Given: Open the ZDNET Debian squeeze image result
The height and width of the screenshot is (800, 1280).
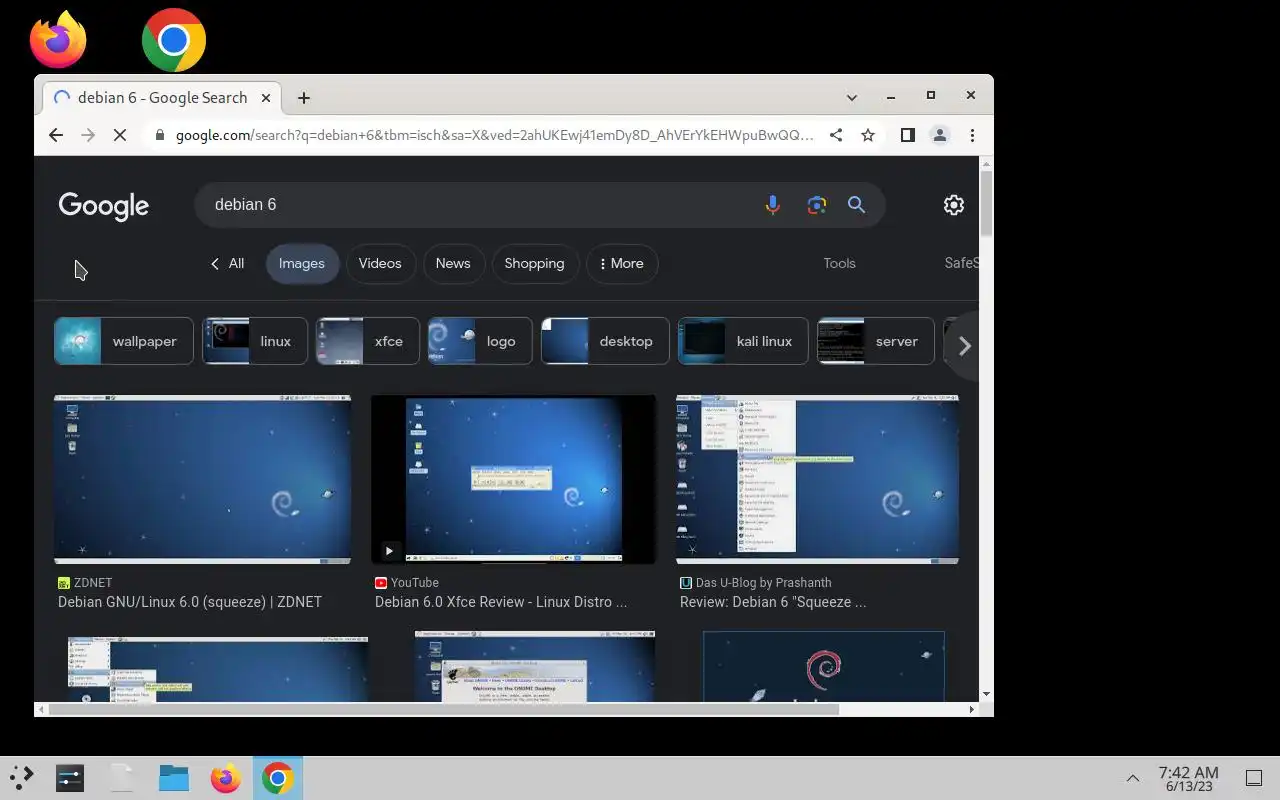Looking at the screenshot, I should (203, 480).
